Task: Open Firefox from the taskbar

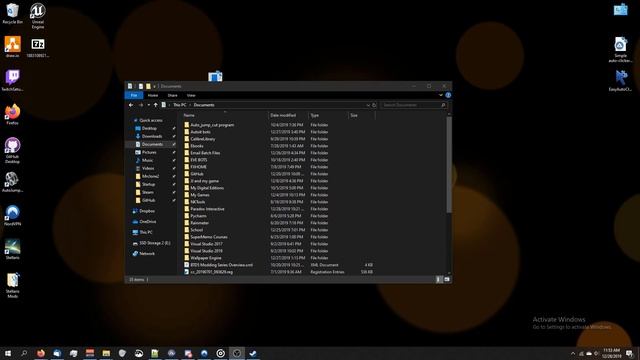Action: click(41, 353)
